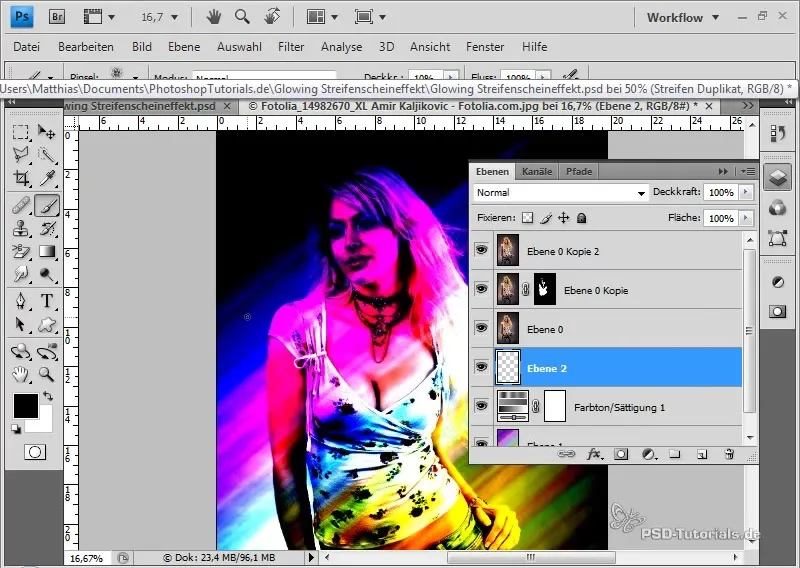Open the Layers panel options menu
Screen dimensions: 800x568
tap(748, 171)
